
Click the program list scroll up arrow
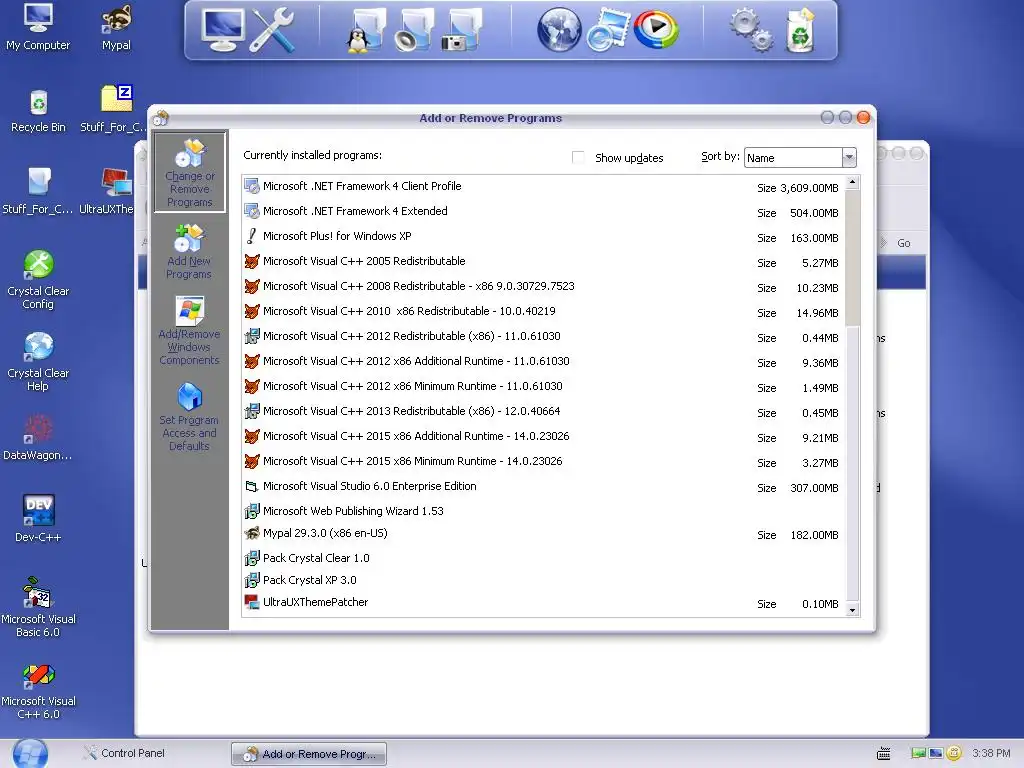852,183
